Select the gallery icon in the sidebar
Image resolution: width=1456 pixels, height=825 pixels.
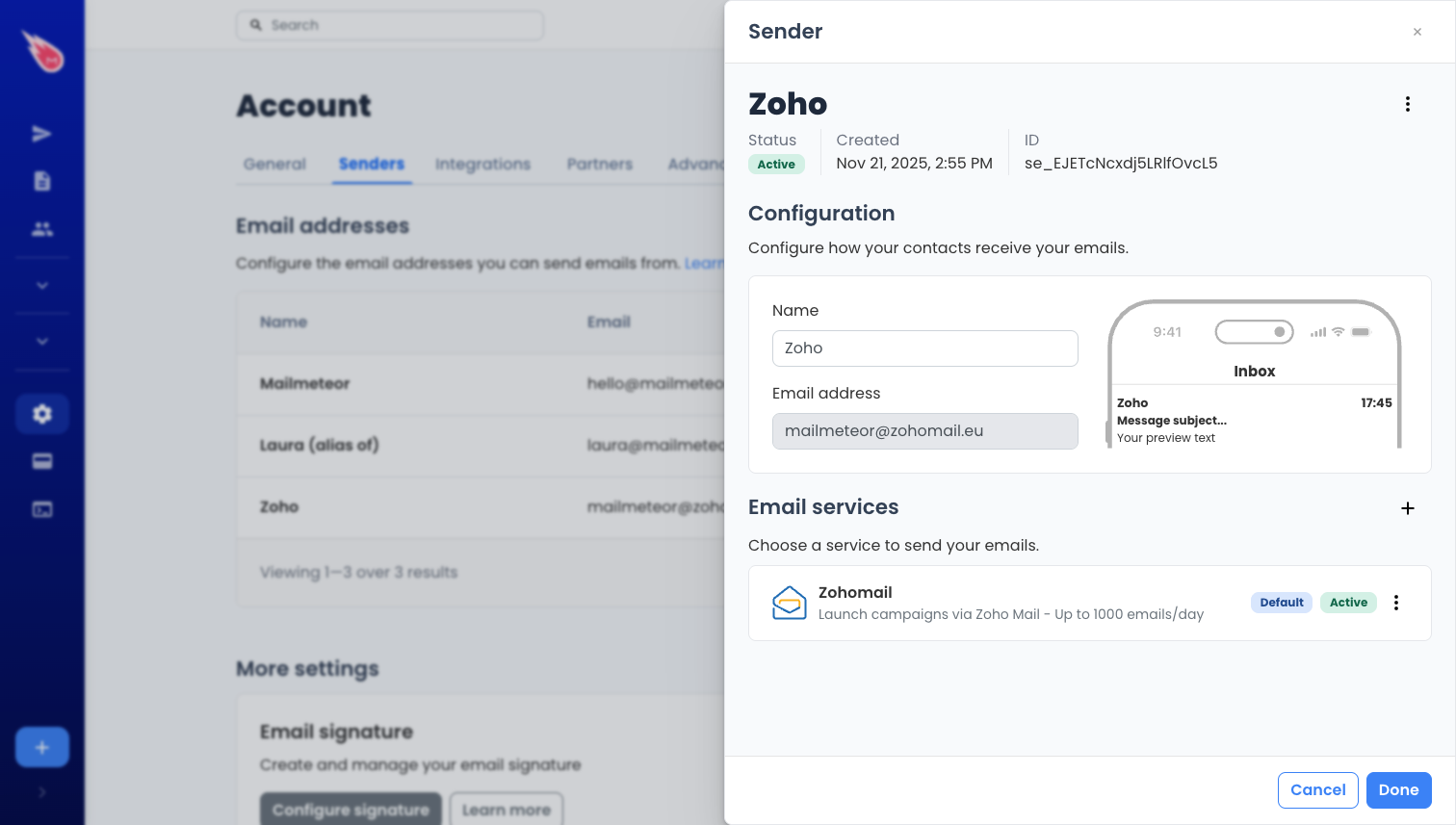pyautogui.click(x=41, y=508)
